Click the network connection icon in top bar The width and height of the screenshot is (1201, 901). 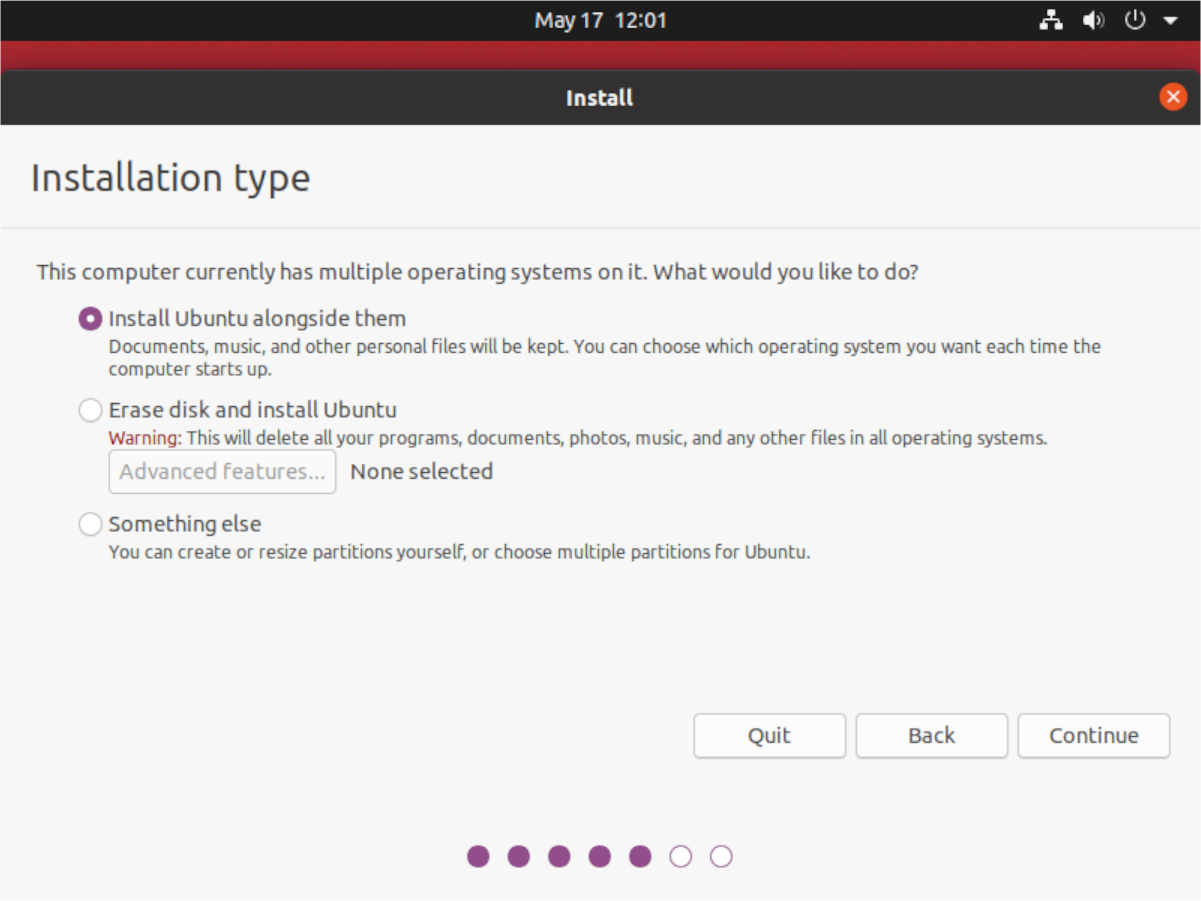[1051, 20]
